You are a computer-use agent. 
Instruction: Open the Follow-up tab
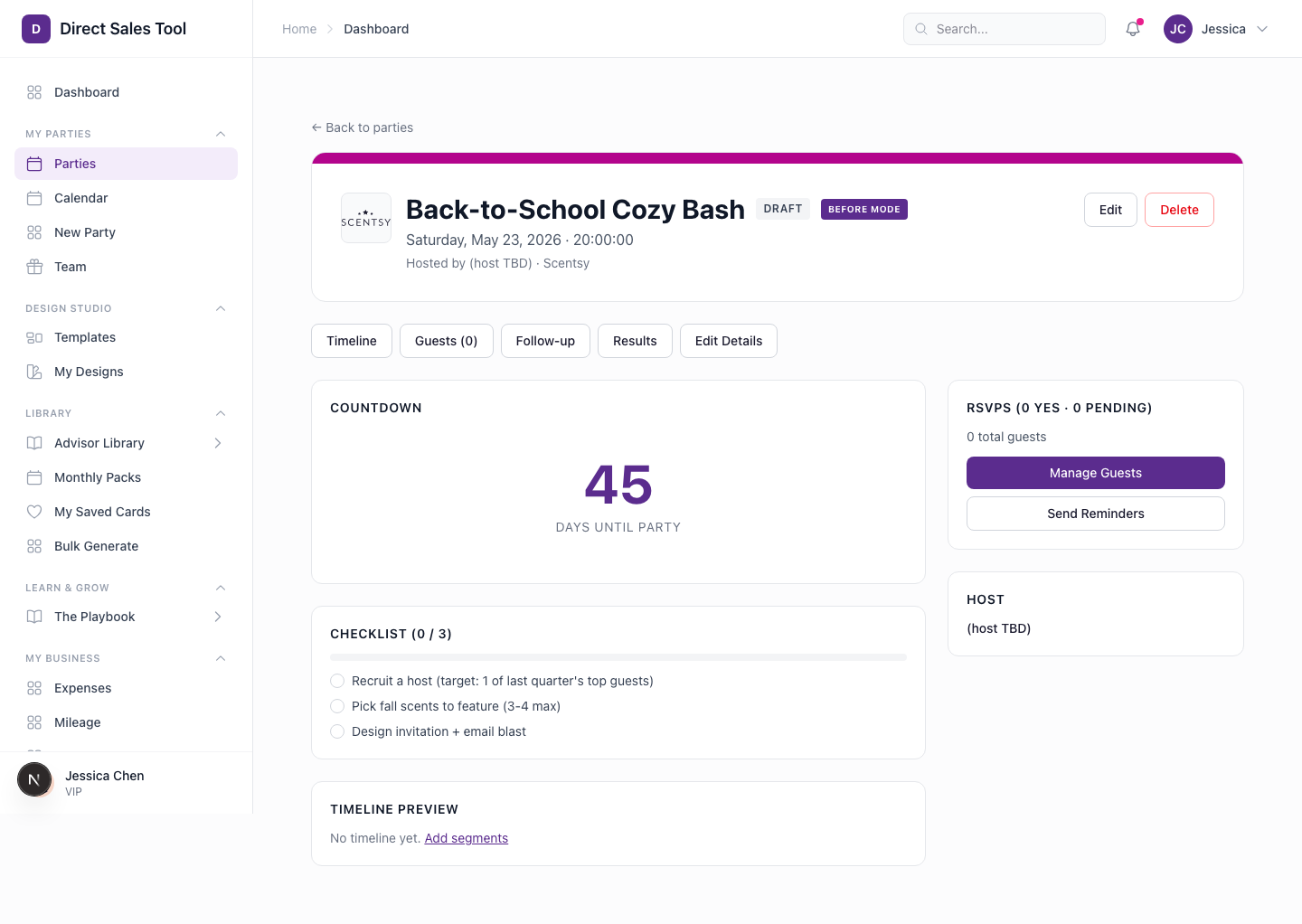point(545,341)
